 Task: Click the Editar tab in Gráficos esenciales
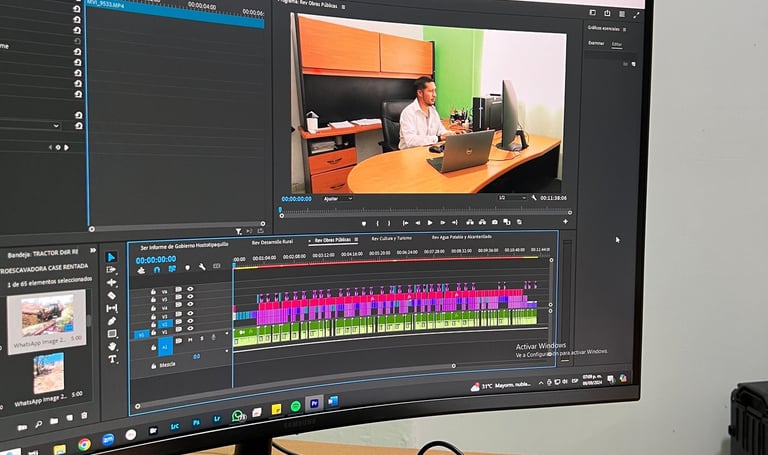pyautogui.click(x=617, y=44)
